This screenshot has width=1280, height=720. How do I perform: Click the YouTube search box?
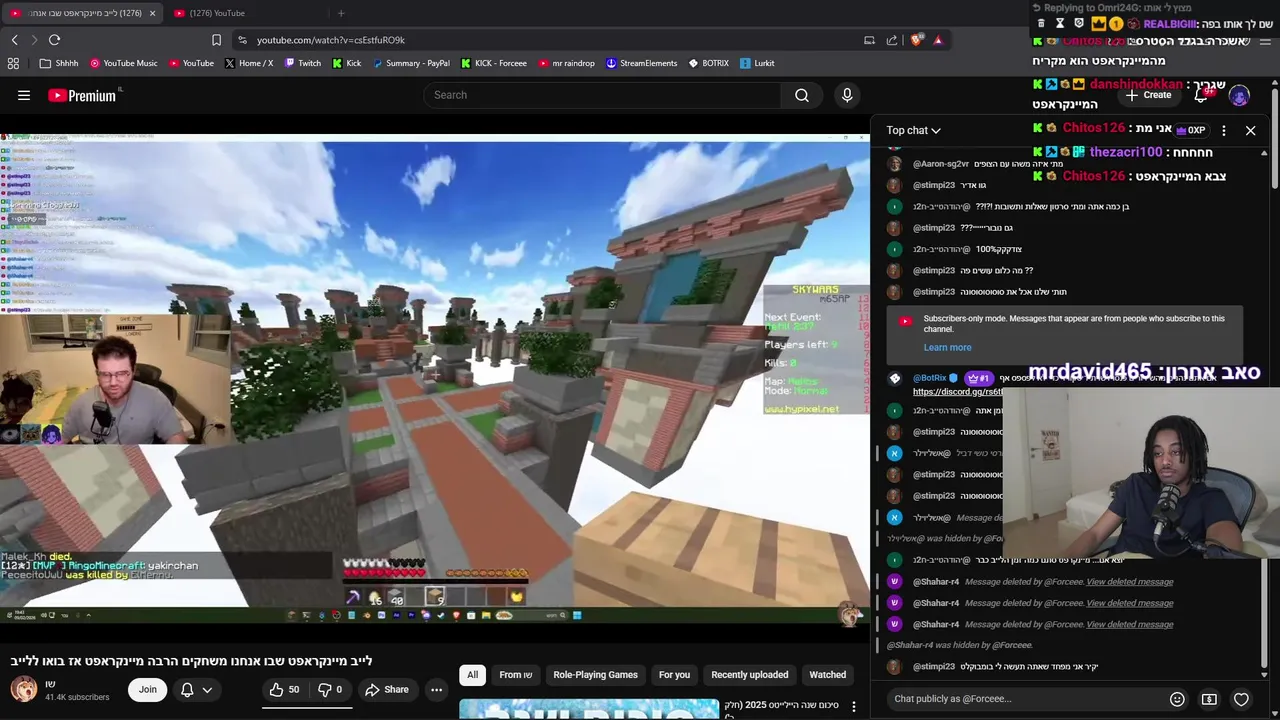tap(602, 95)
